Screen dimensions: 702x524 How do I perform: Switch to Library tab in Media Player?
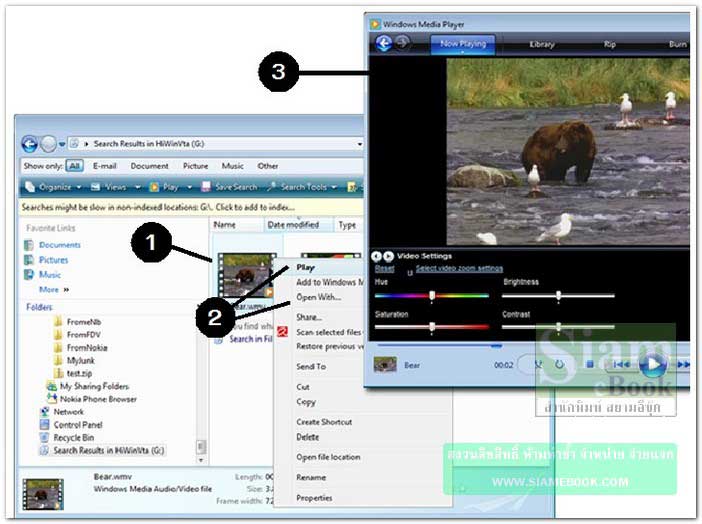[x=542, y=44]
